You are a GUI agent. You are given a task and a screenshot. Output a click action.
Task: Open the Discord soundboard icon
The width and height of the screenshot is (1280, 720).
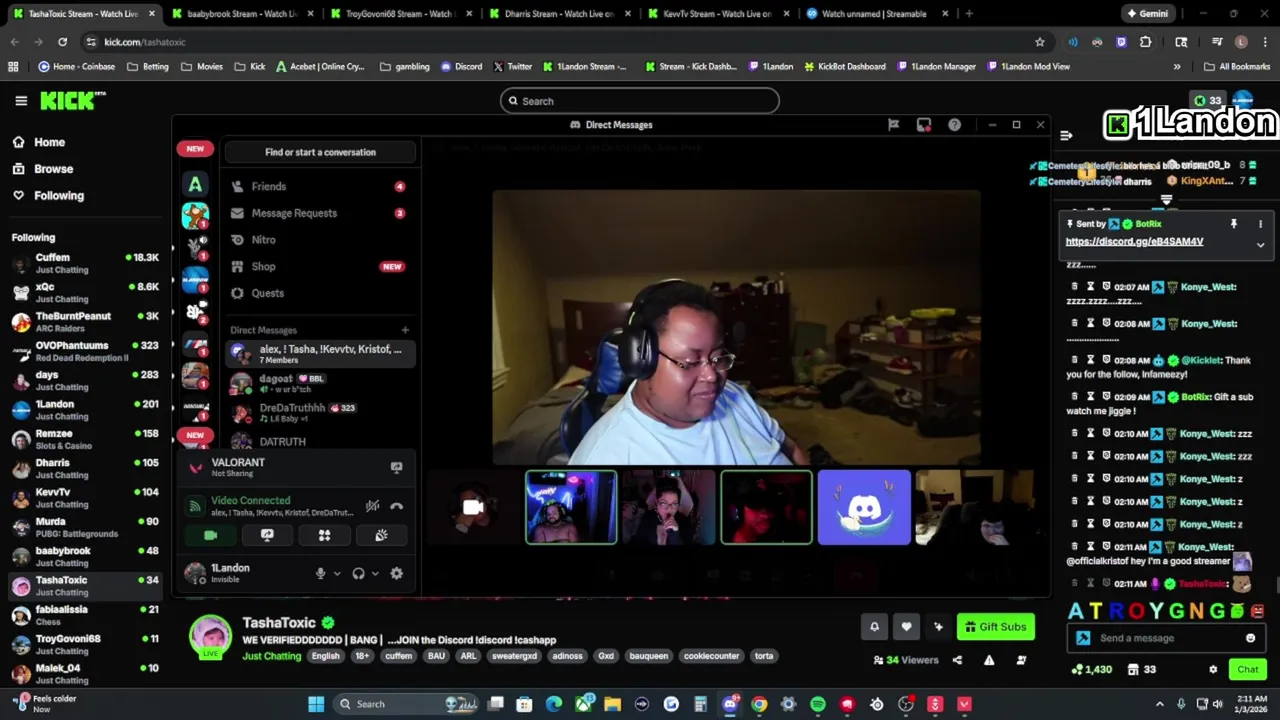(x=381, y=535)
